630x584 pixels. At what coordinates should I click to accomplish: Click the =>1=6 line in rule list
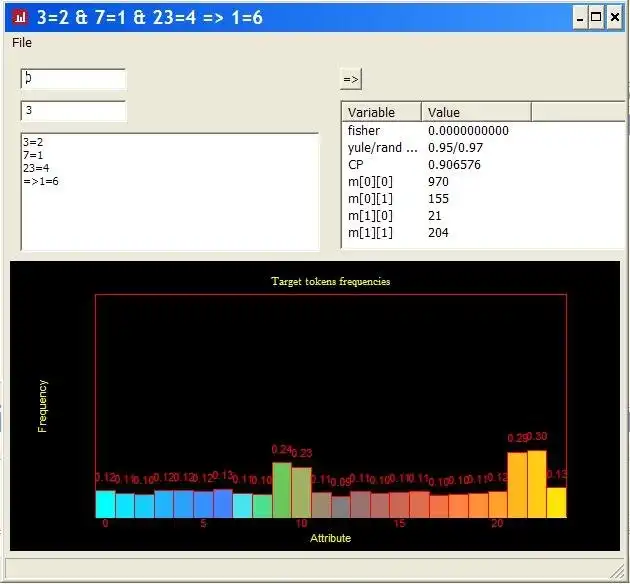(x=41, y=182)
